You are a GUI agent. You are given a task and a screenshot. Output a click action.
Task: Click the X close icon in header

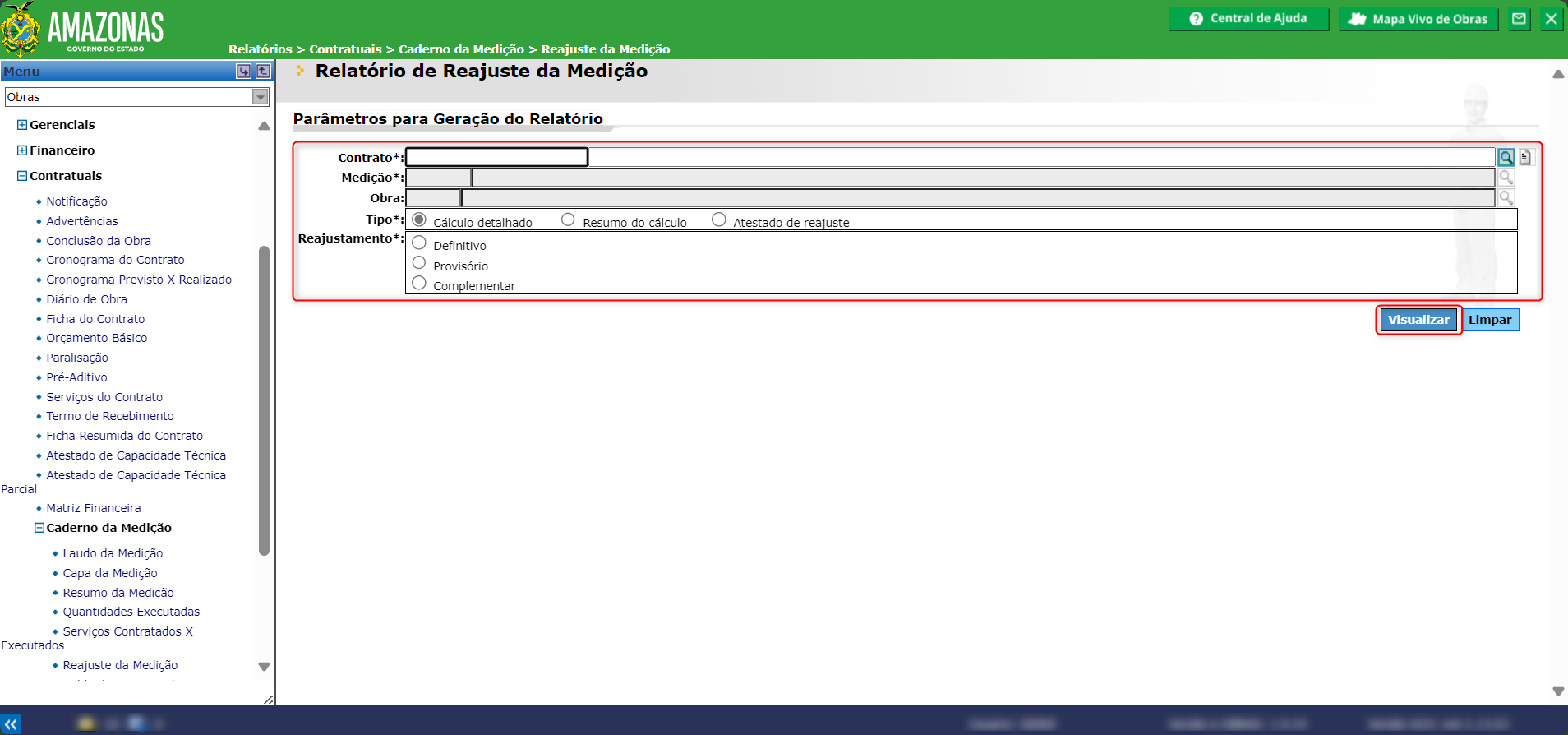(1551, 19)
